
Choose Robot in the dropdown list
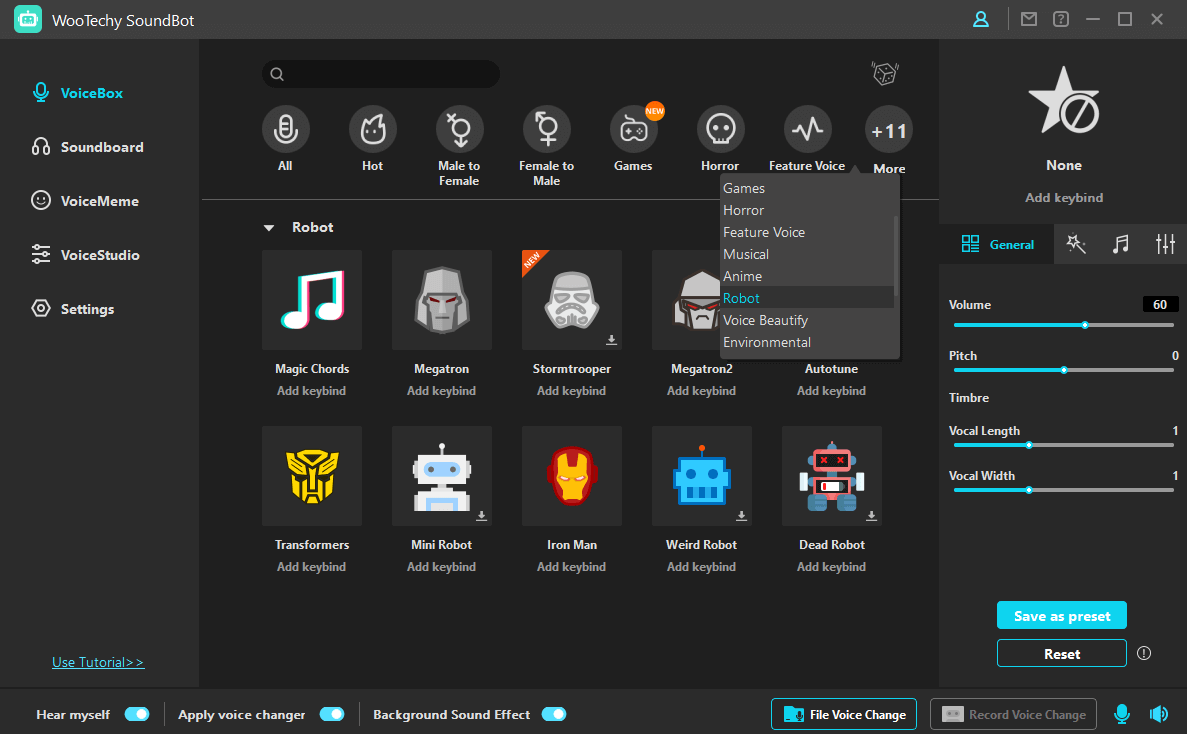pyautogui.click(x=807, y=298)
